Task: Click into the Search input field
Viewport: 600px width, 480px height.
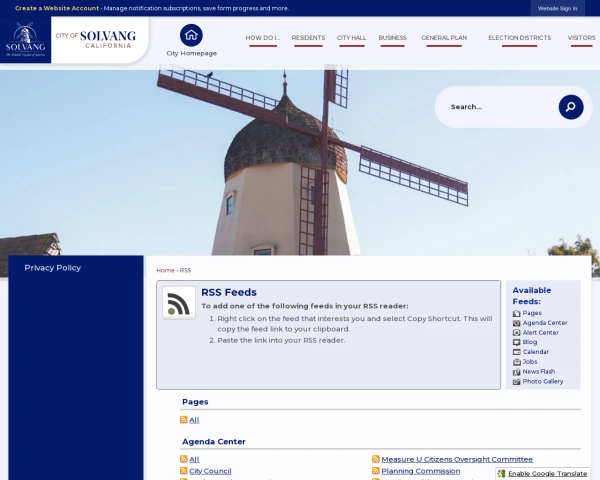Action: (500, 107)
